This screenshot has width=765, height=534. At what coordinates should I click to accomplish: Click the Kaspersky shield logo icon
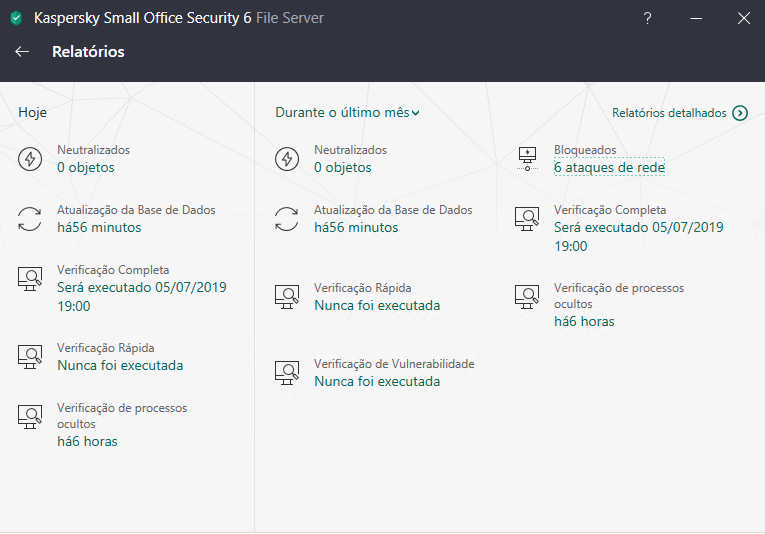[x=16, y=18]
